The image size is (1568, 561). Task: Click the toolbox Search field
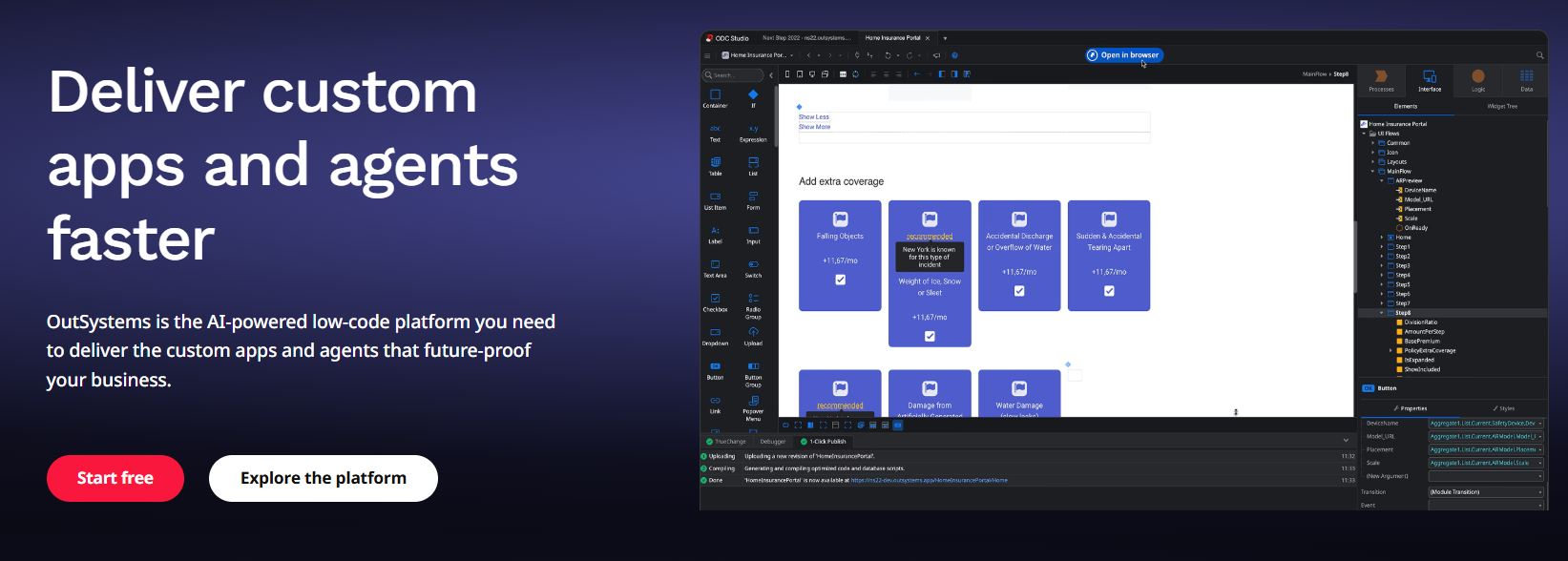[733, 74]
